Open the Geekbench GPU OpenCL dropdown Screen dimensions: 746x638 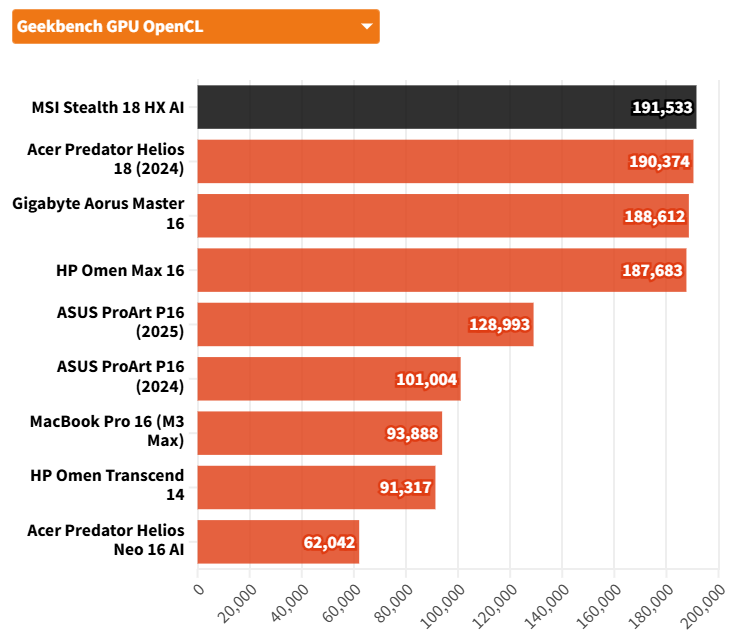click(195, 26)
